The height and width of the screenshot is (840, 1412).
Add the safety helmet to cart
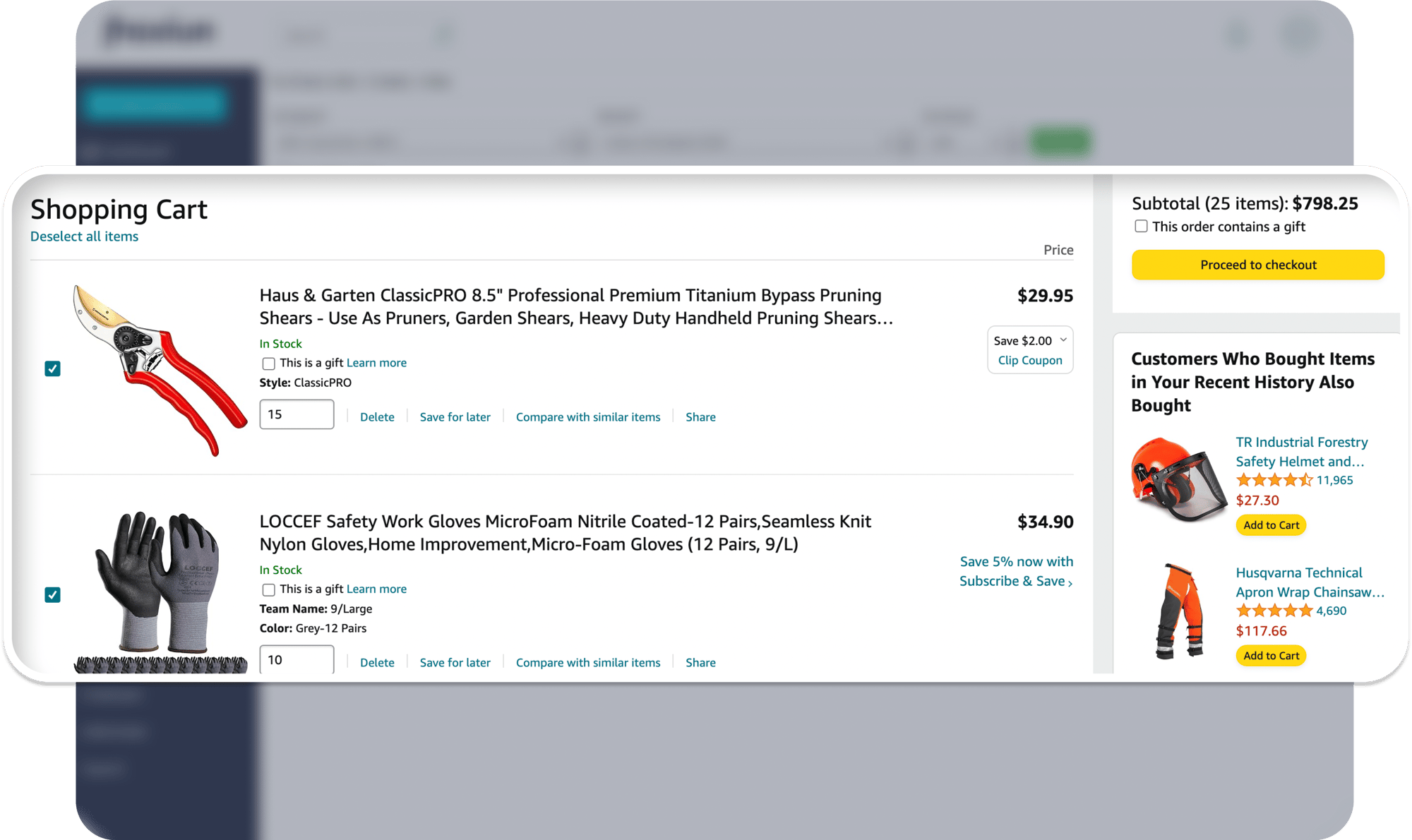[1271, 525]
